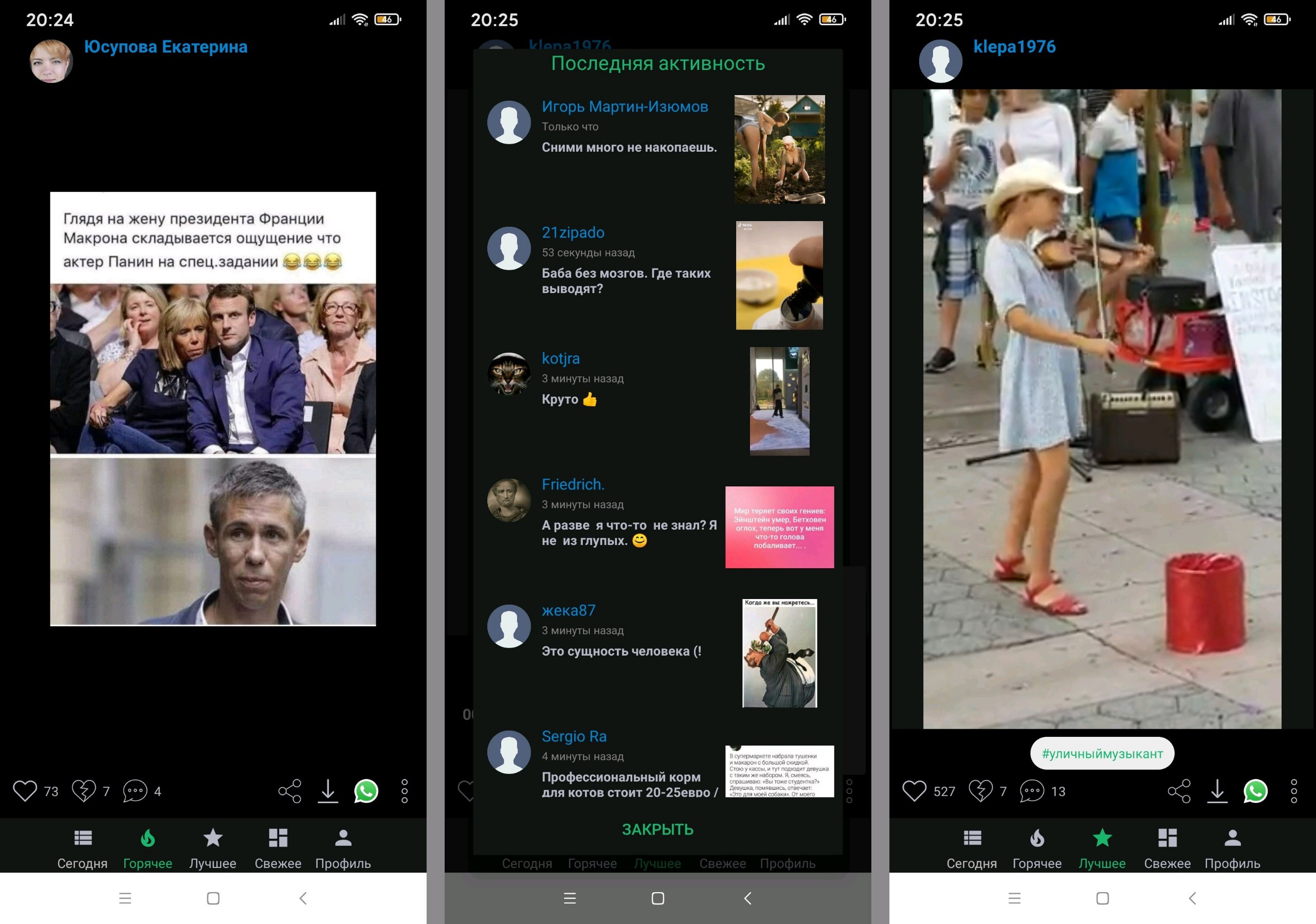Open the three-dot options menu in the Macron post

(405, 791)
